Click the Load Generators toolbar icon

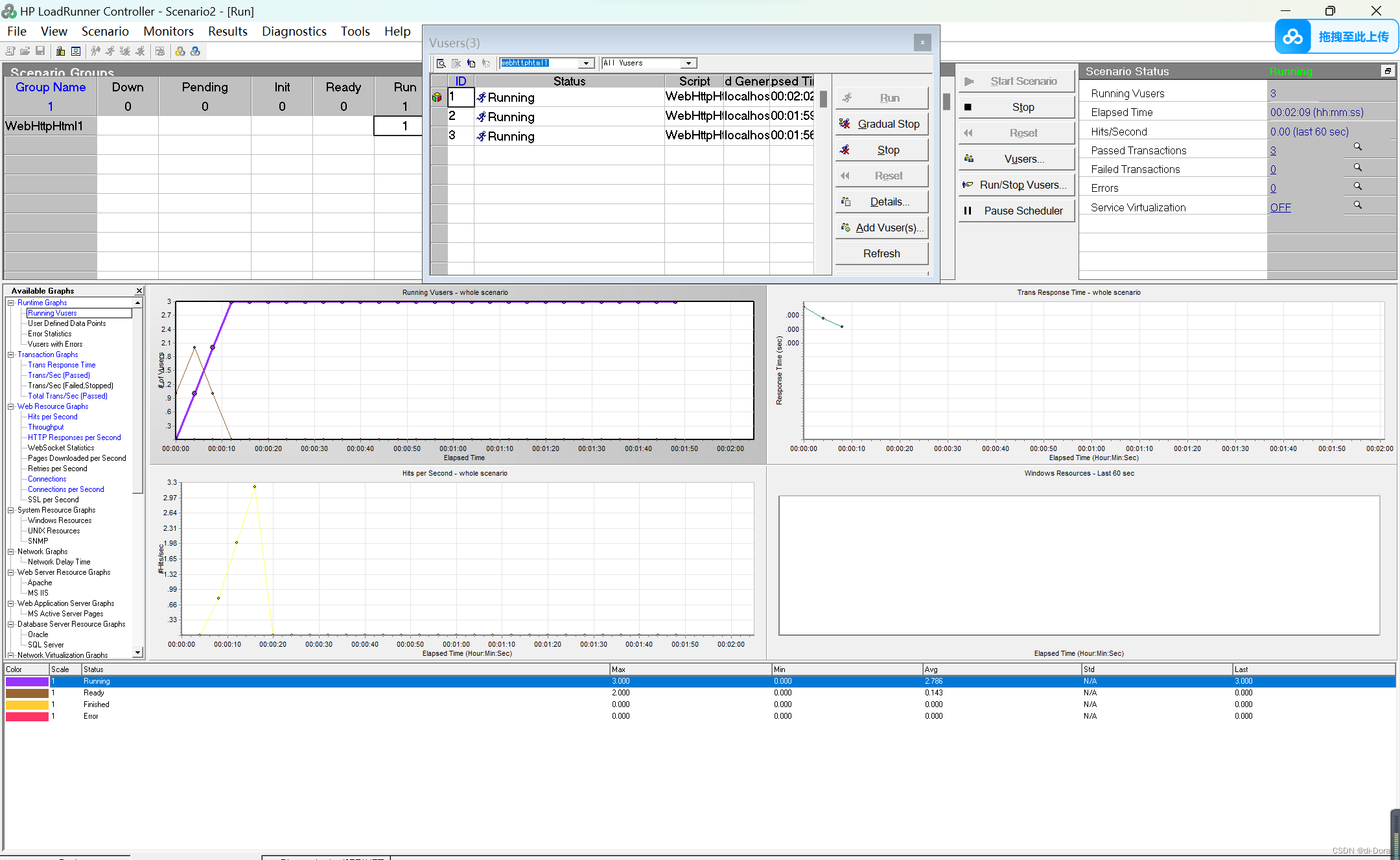[60, 51]
